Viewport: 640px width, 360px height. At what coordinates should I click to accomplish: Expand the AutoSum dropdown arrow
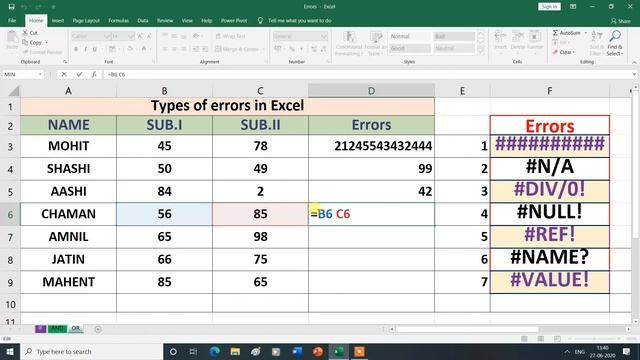coord(586,33)
